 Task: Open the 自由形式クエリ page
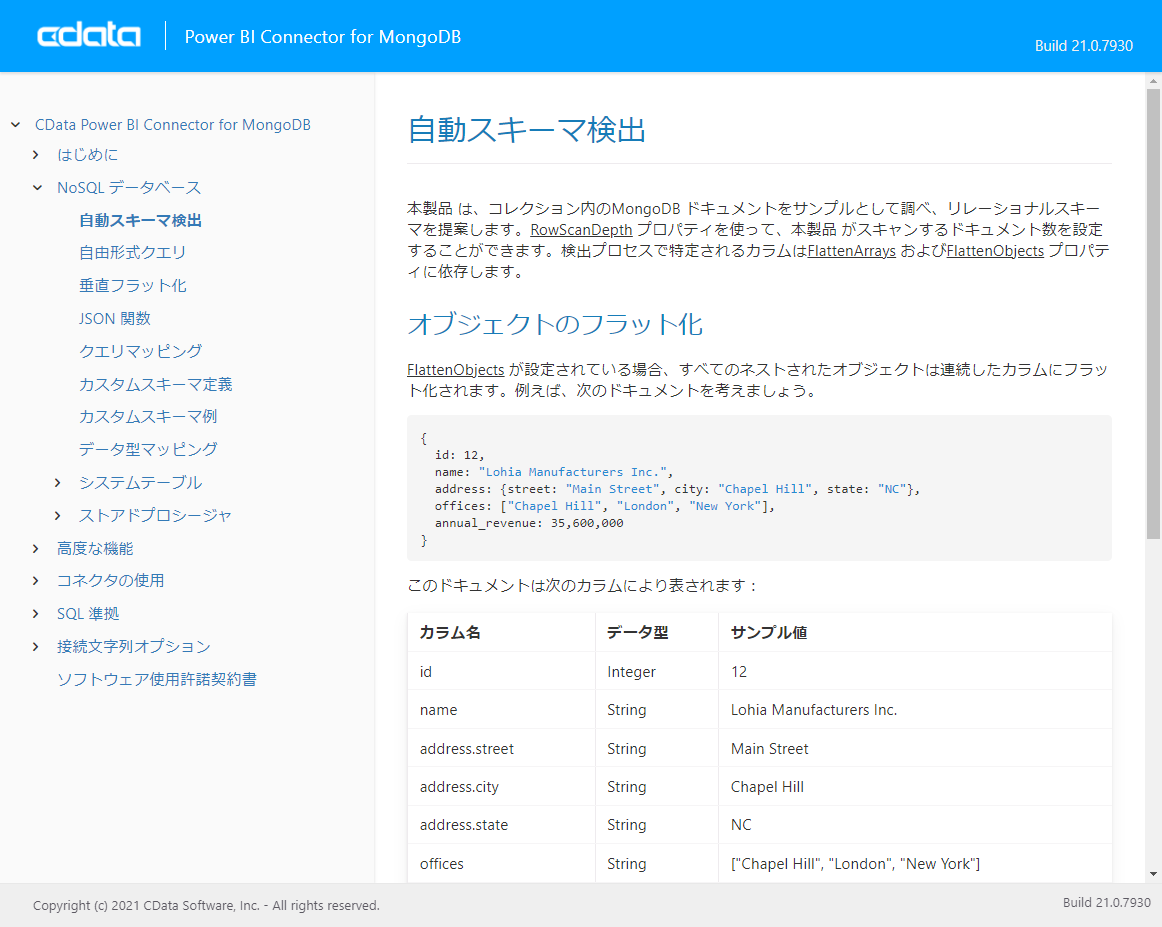(x=133, y=253)
